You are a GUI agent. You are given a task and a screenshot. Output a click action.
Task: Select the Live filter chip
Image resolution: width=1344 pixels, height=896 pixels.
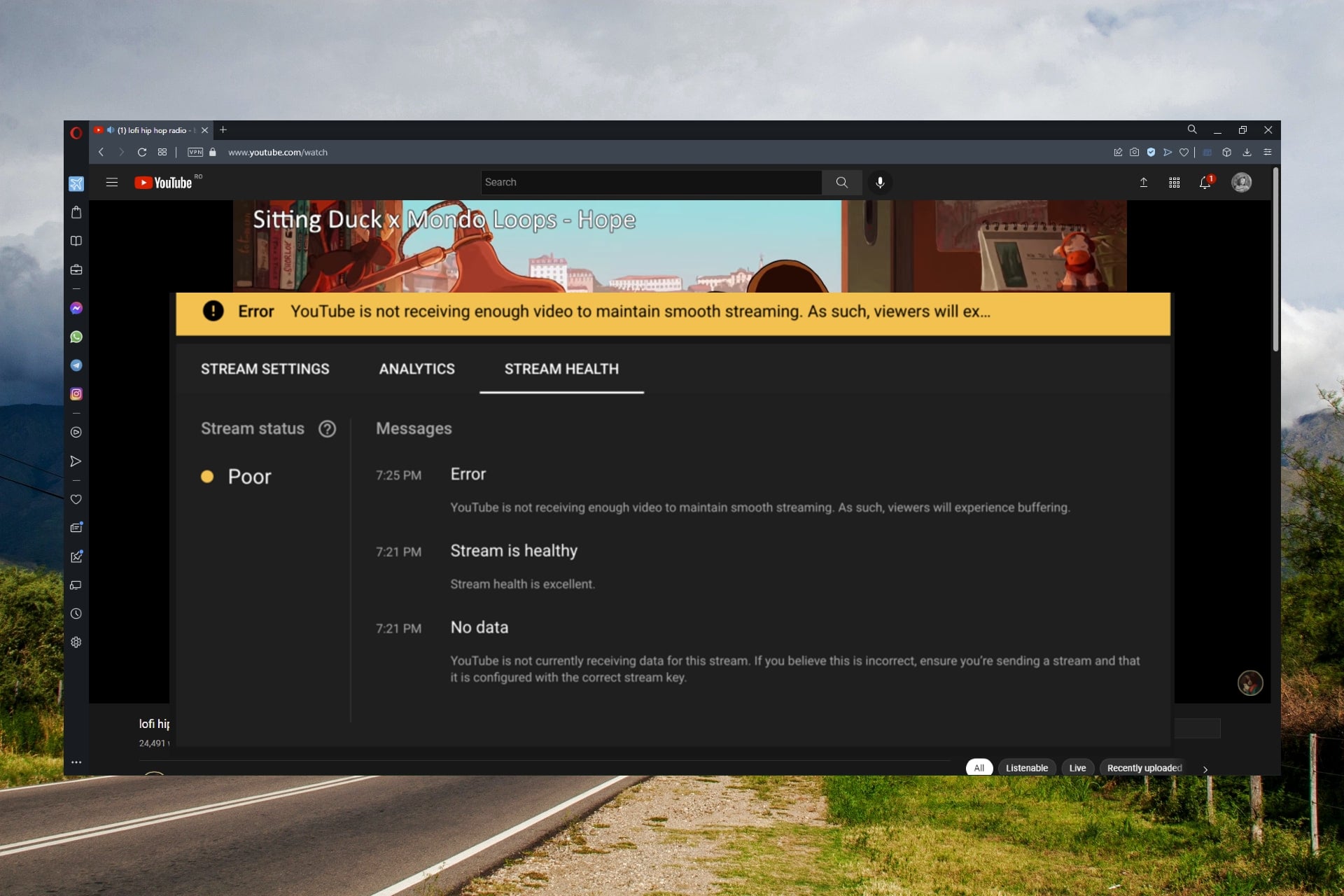(x=1077, y=767)
